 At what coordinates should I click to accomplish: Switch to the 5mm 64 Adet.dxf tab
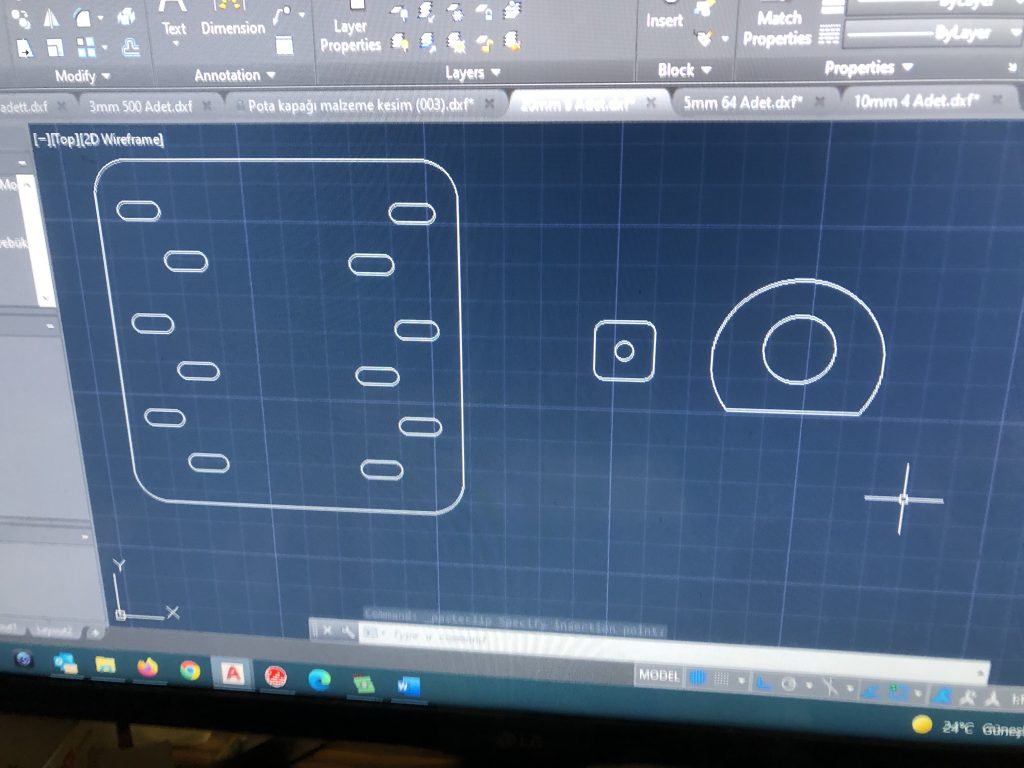(743, 103)
